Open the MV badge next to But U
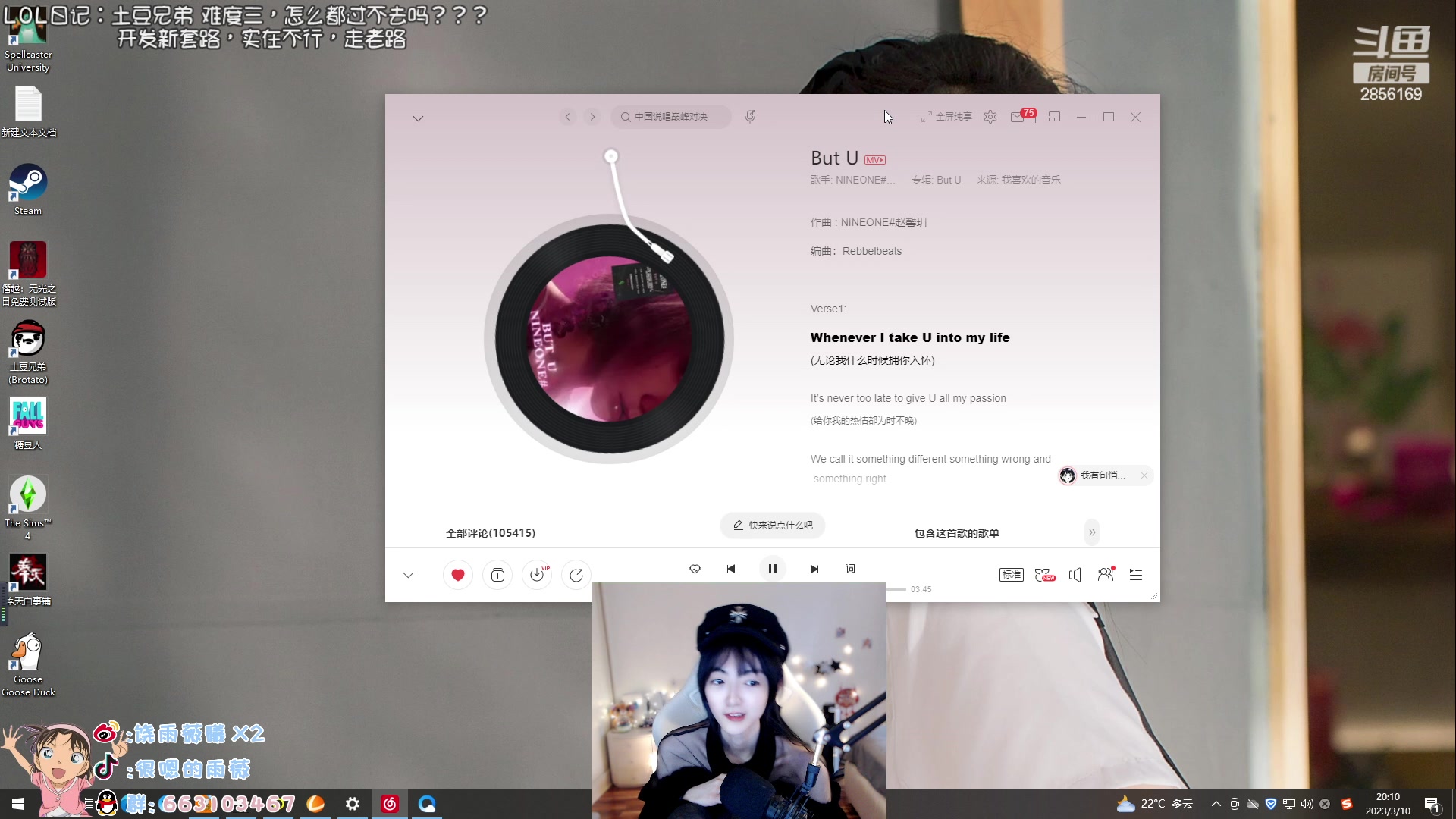This screenshot has height=819, width=1456. click(875, 160)
